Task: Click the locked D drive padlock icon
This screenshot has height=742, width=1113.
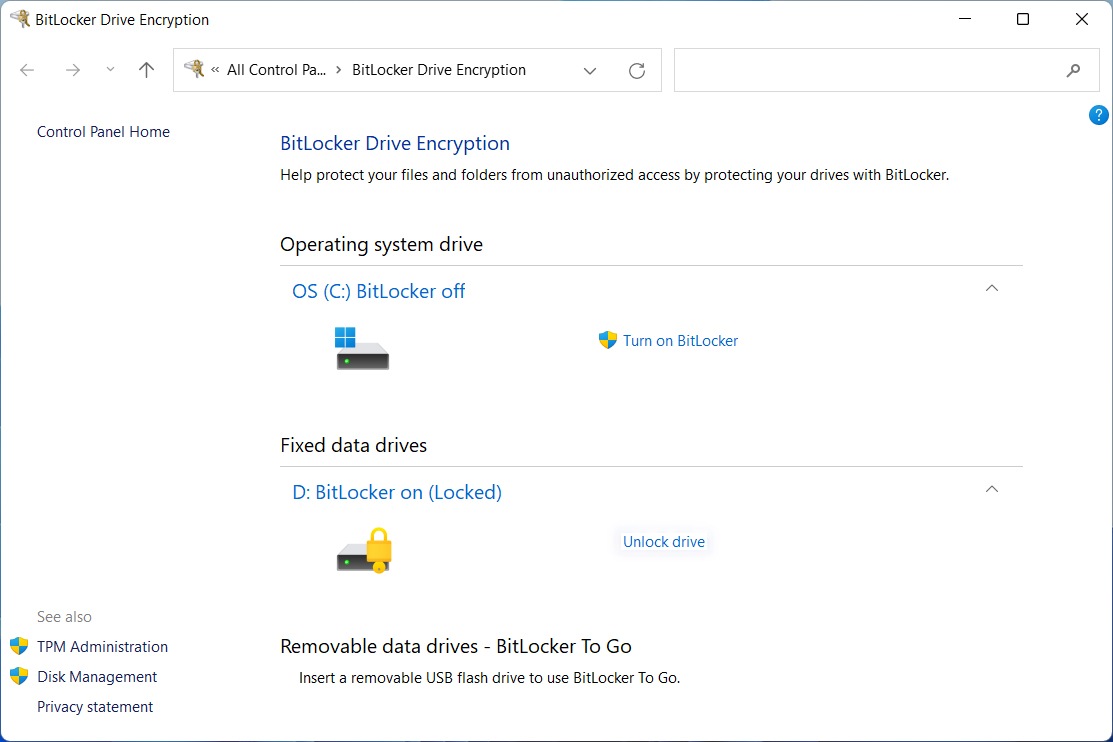Action: (364, 550)
